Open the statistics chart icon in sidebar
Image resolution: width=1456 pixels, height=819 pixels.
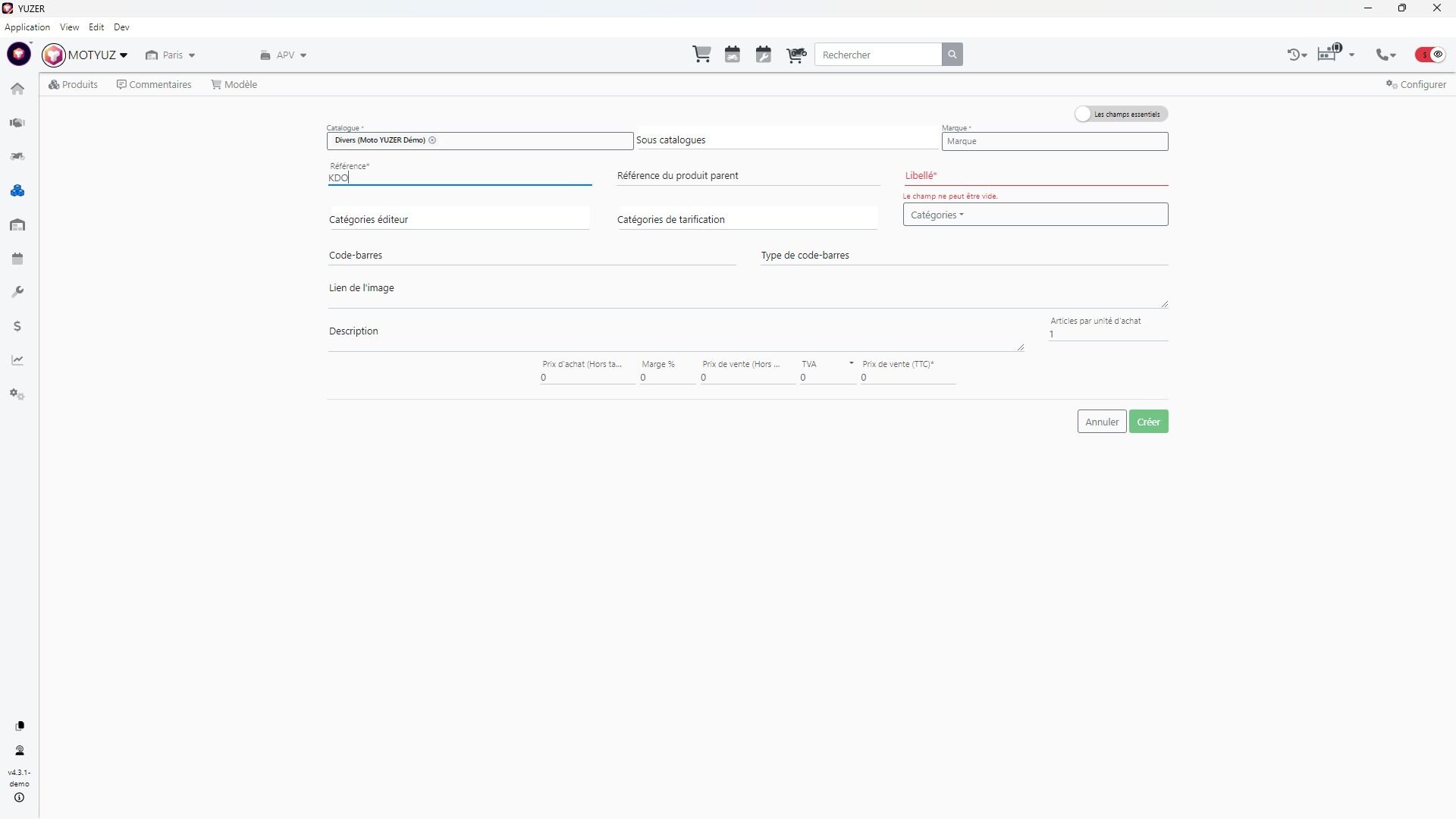pyautogui.click(x=17, y=360)
